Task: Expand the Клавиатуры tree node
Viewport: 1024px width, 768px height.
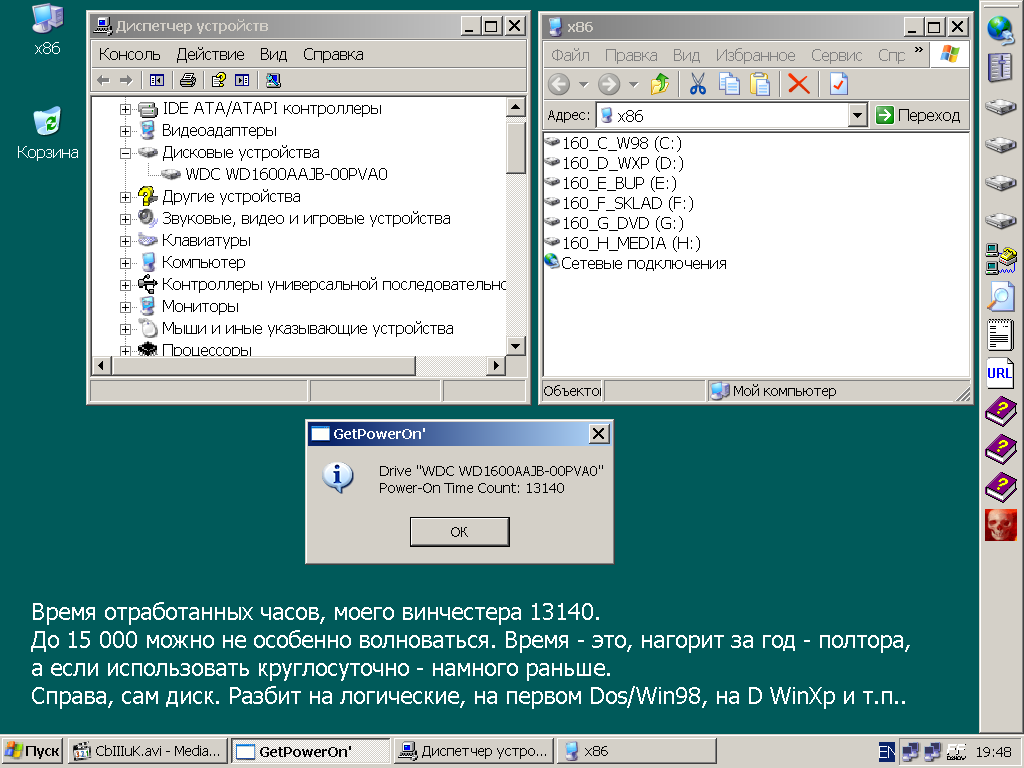Action: tap(125, 241)
